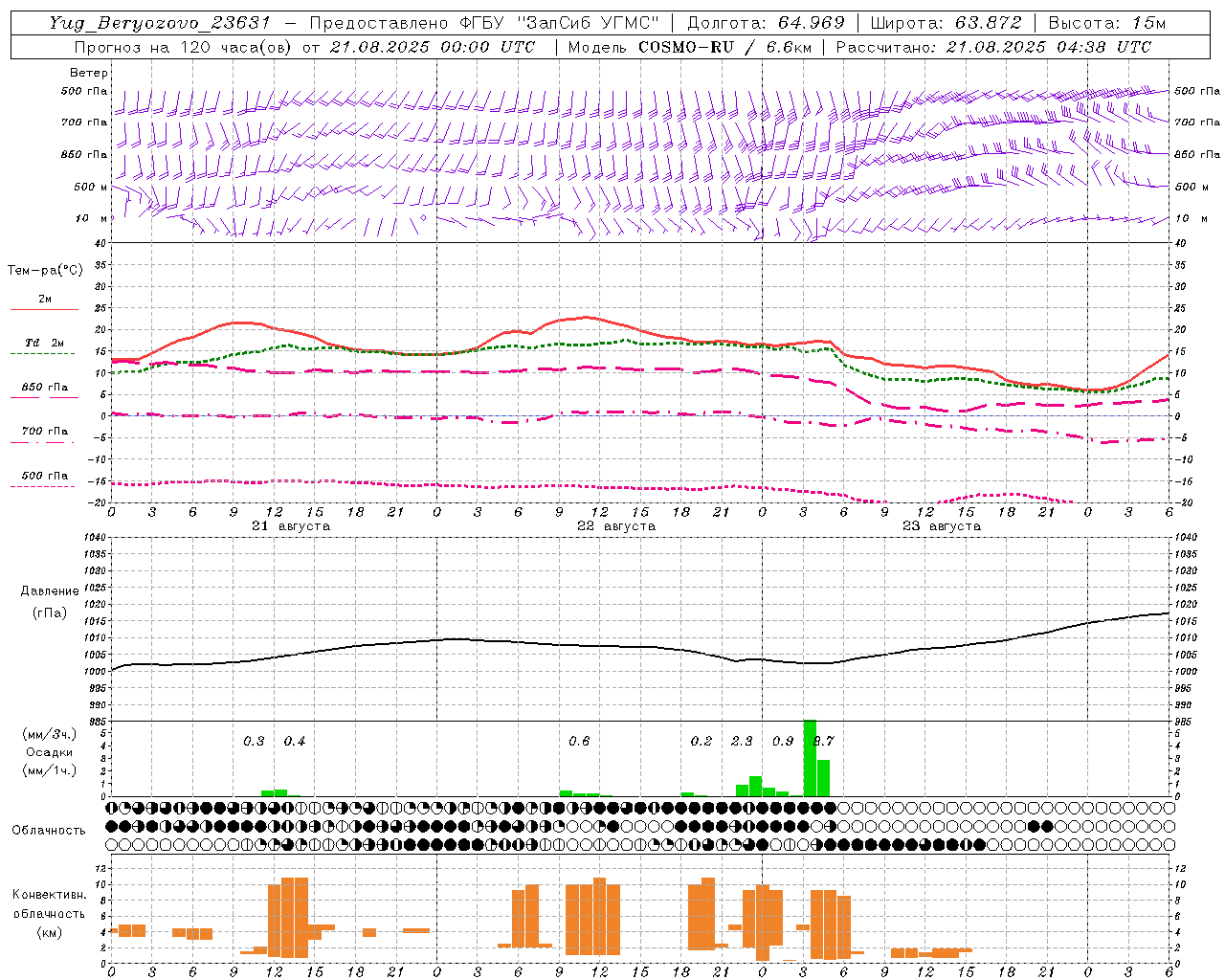Click the 10 м wind level label on left
The height and width of the screenshot is (980, 1225).
tap(92, 218)
